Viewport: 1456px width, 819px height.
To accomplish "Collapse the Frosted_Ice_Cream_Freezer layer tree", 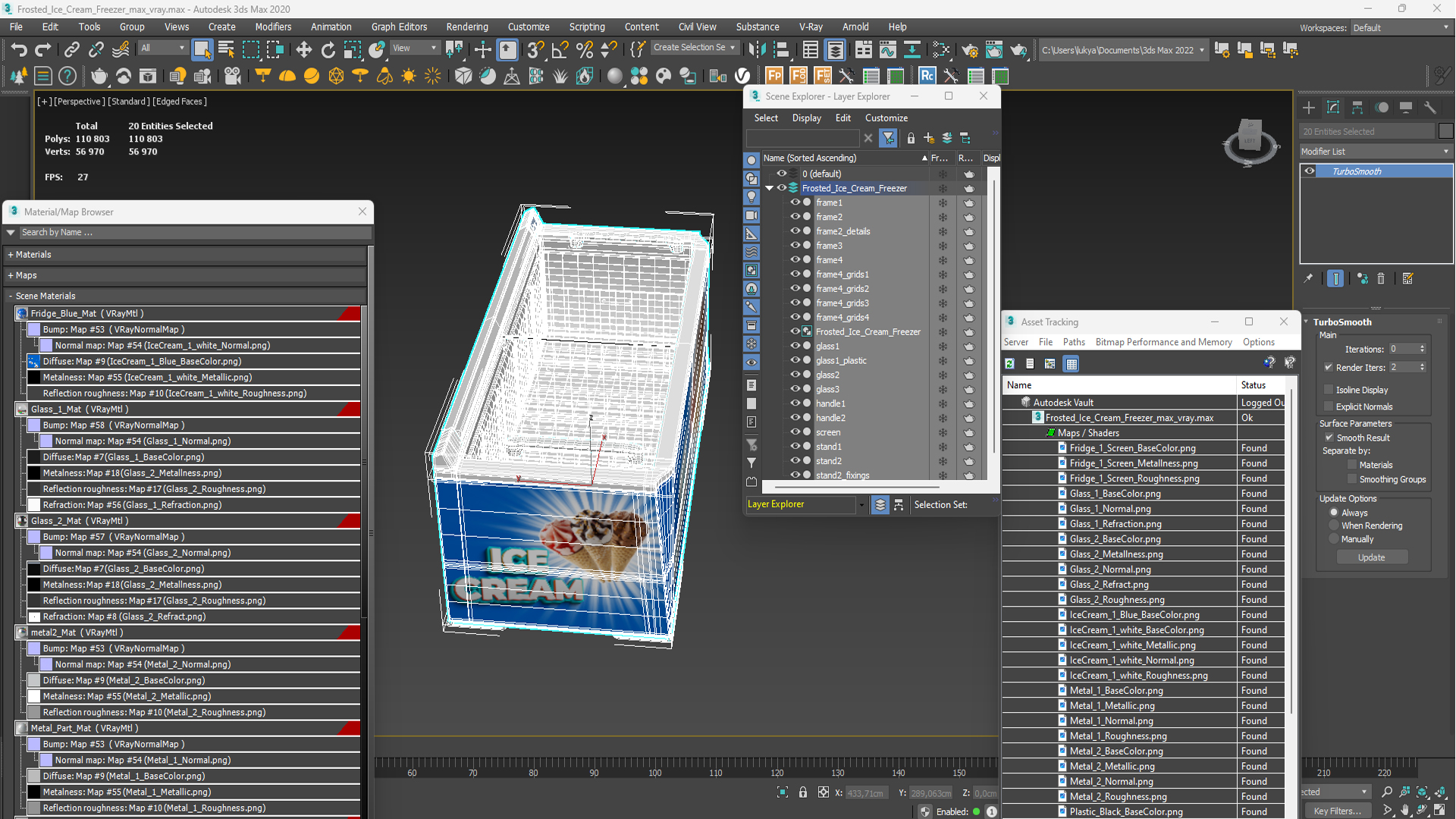I will 770,188.
